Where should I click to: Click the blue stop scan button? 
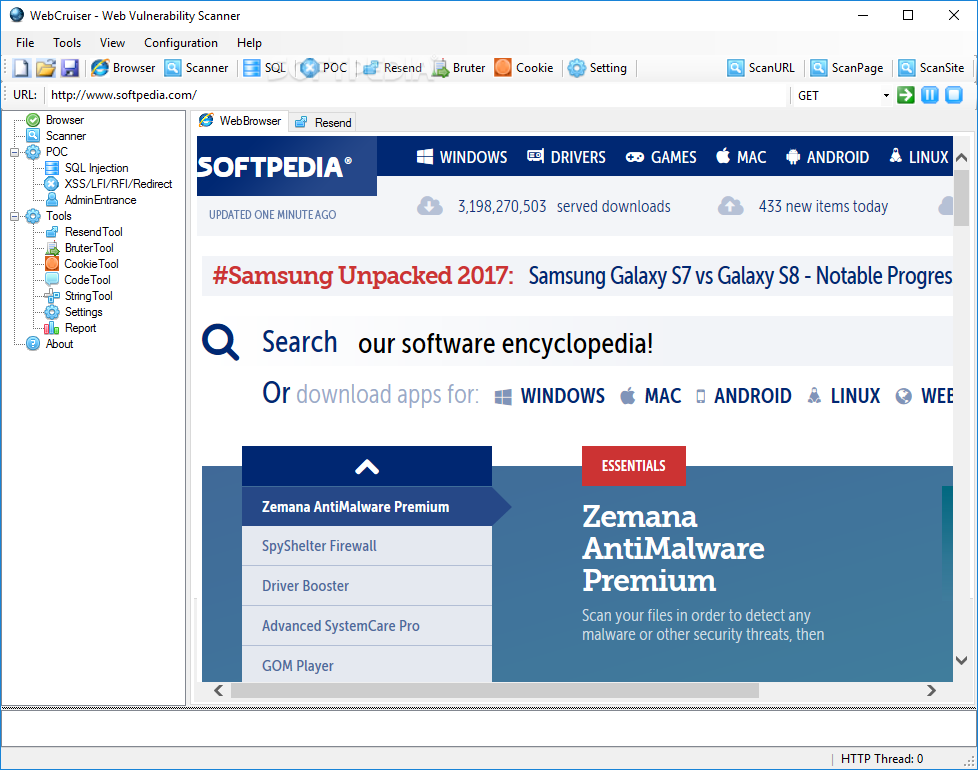point(954,95)
